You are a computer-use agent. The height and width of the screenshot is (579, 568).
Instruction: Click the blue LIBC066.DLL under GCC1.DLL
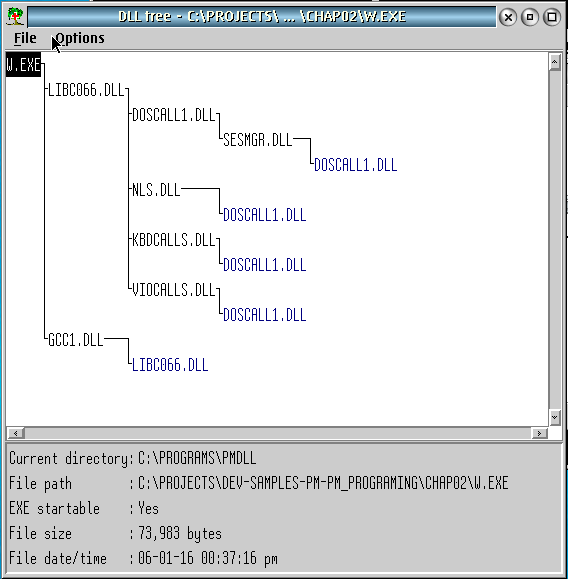[170, 365]
